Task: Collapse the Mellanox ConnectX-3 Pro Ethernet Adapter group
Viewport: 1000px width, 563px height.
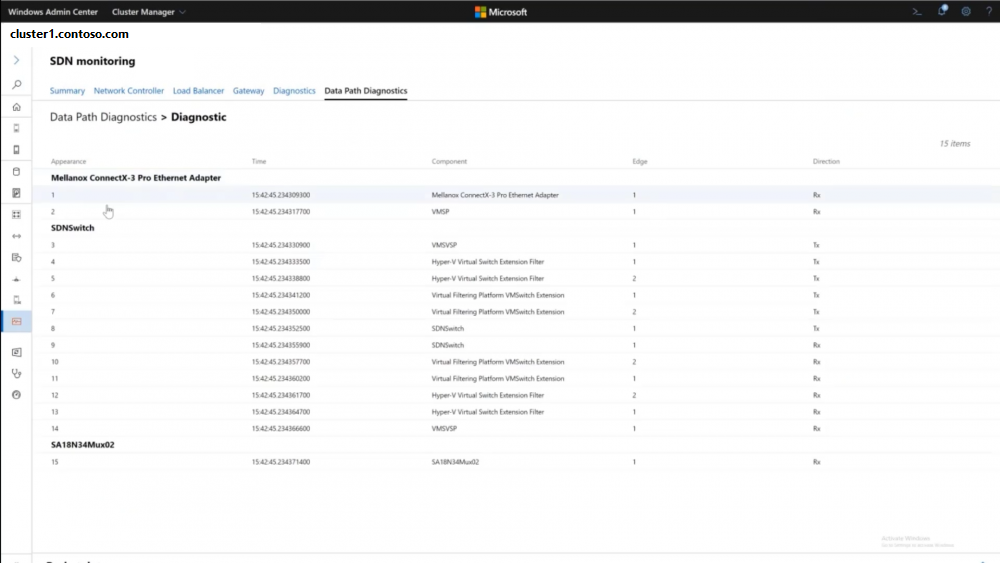Action: coord(136,178)
